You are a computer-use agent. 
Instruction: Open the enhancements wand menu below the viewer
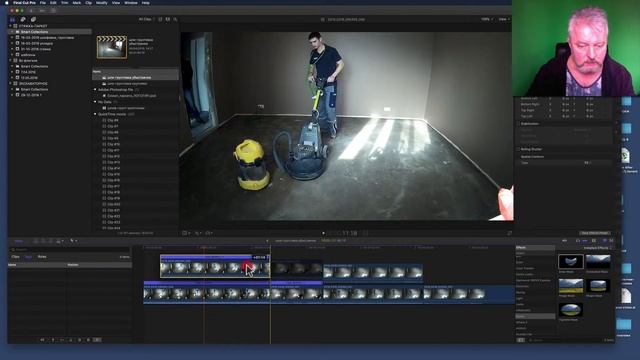(198, 233)
